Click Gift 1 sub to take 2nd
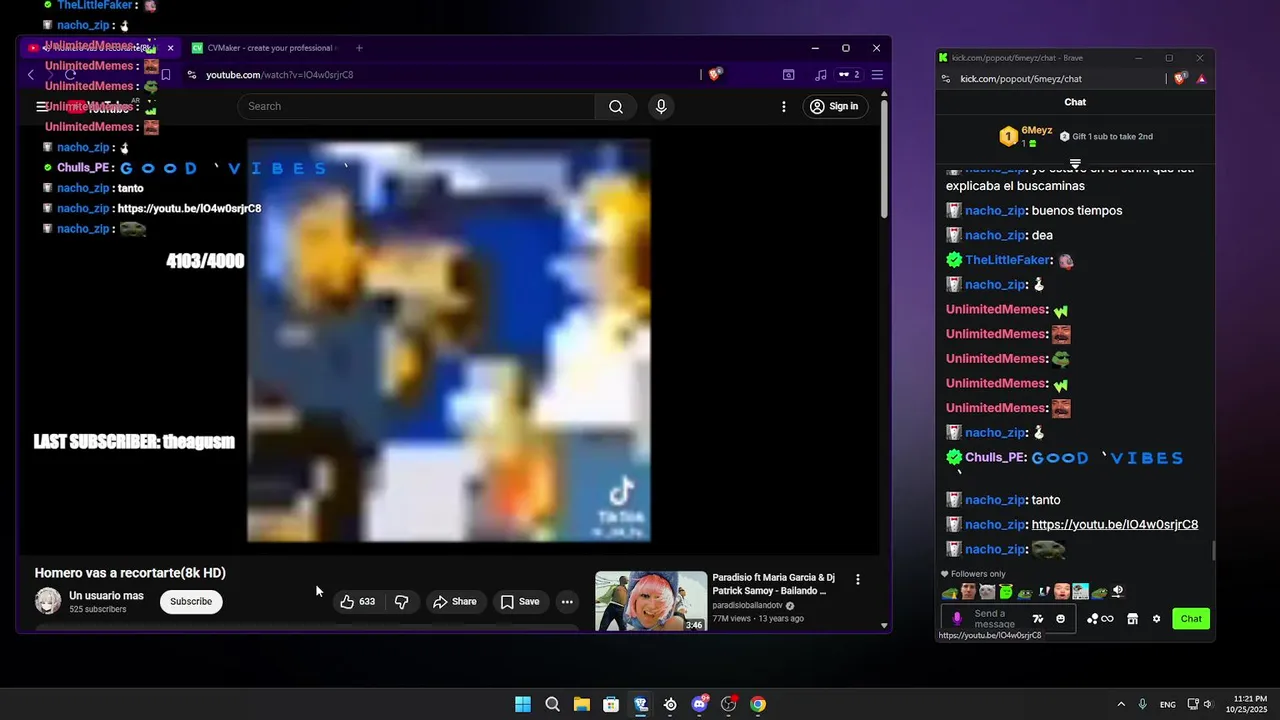The width and height of the screenshot is (1280, 720). pyautogui.click(x=1106, y=136)
